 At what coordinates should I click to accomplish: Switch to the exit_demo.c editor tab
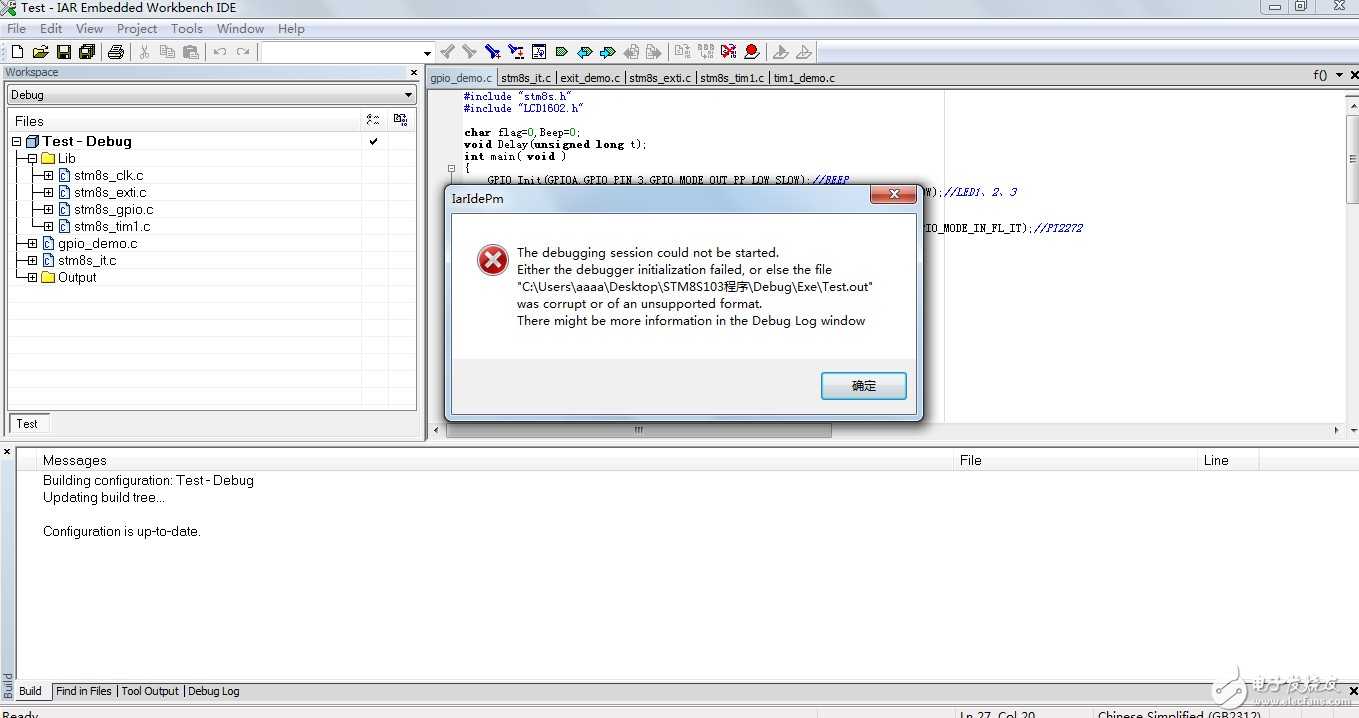(590, 78)
